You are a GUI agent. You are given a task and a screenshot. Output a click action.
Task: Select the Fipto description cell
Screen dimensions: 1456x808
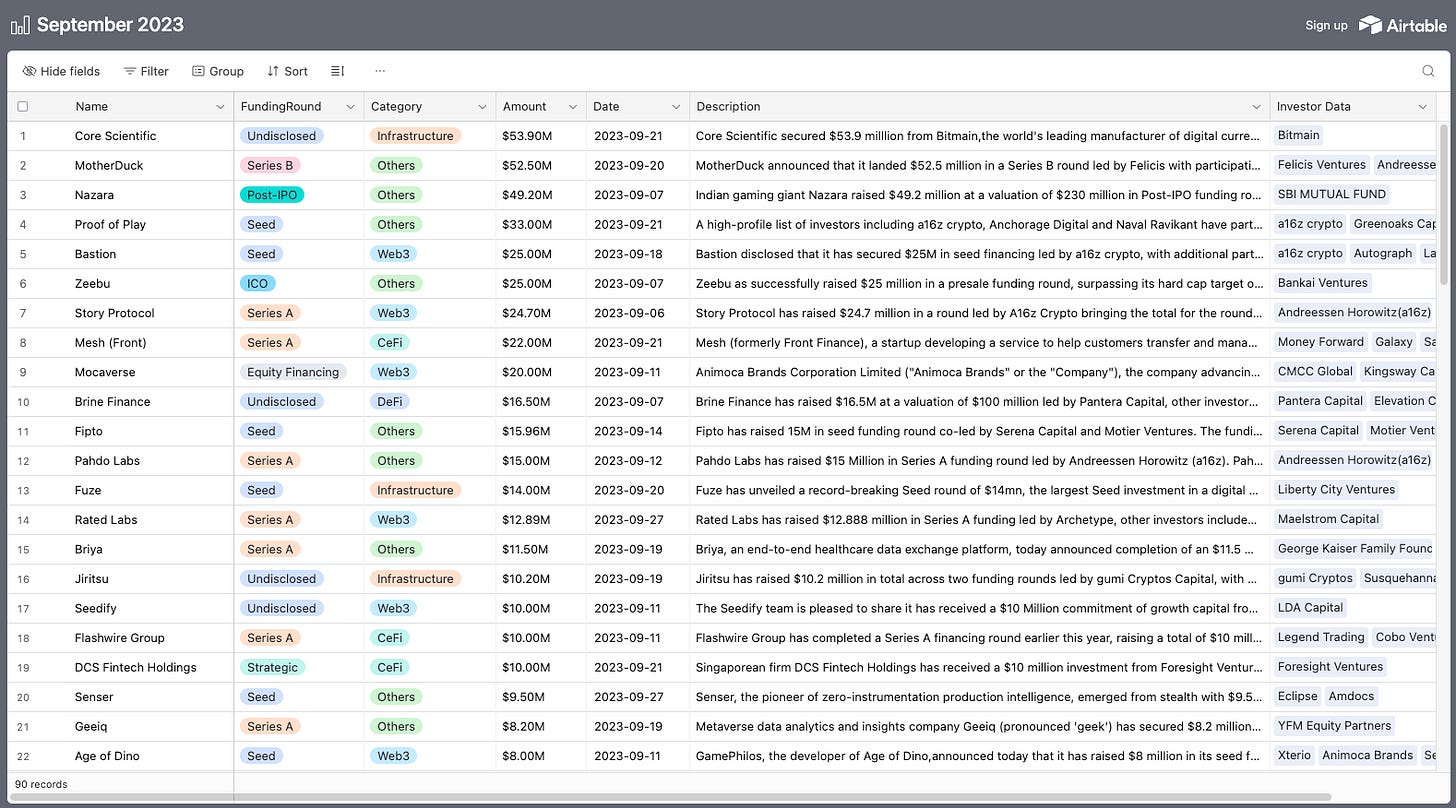pos(979,431)
